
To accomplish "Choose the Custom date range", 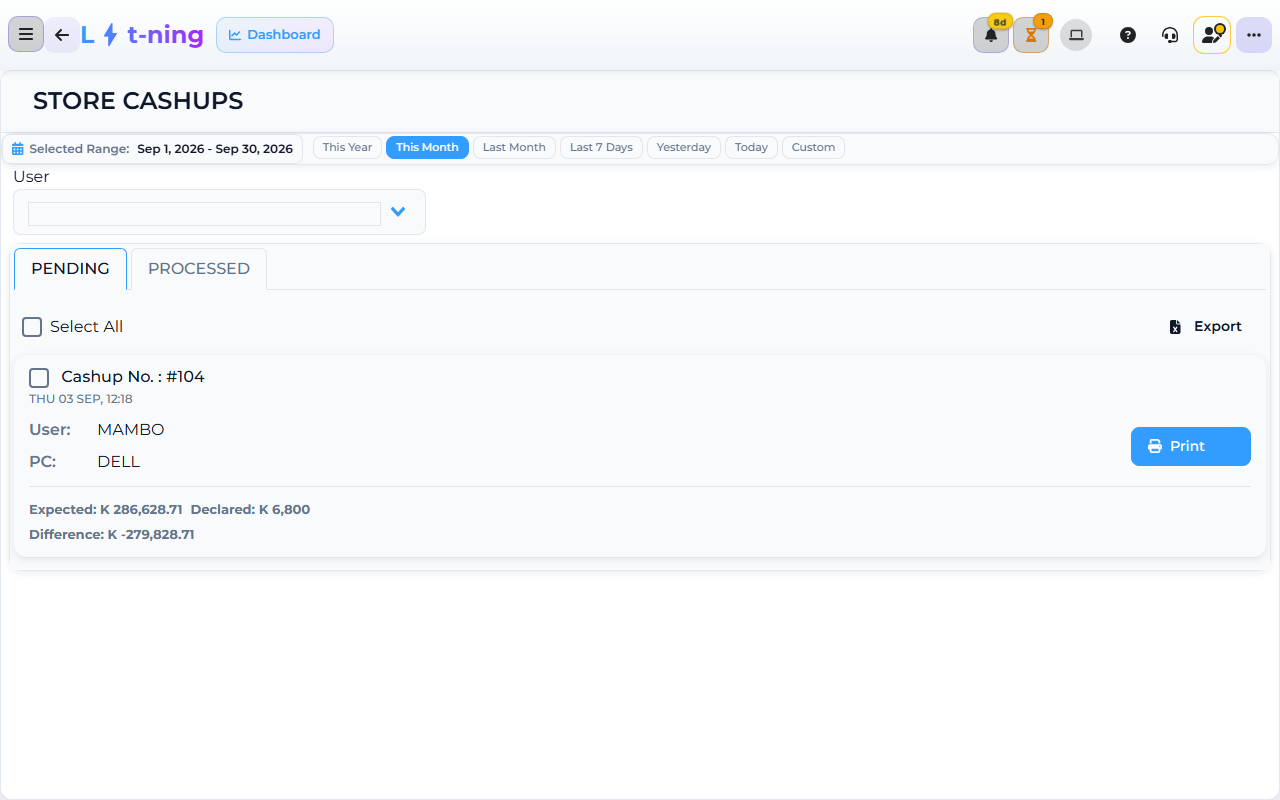I will click(813, 147).
